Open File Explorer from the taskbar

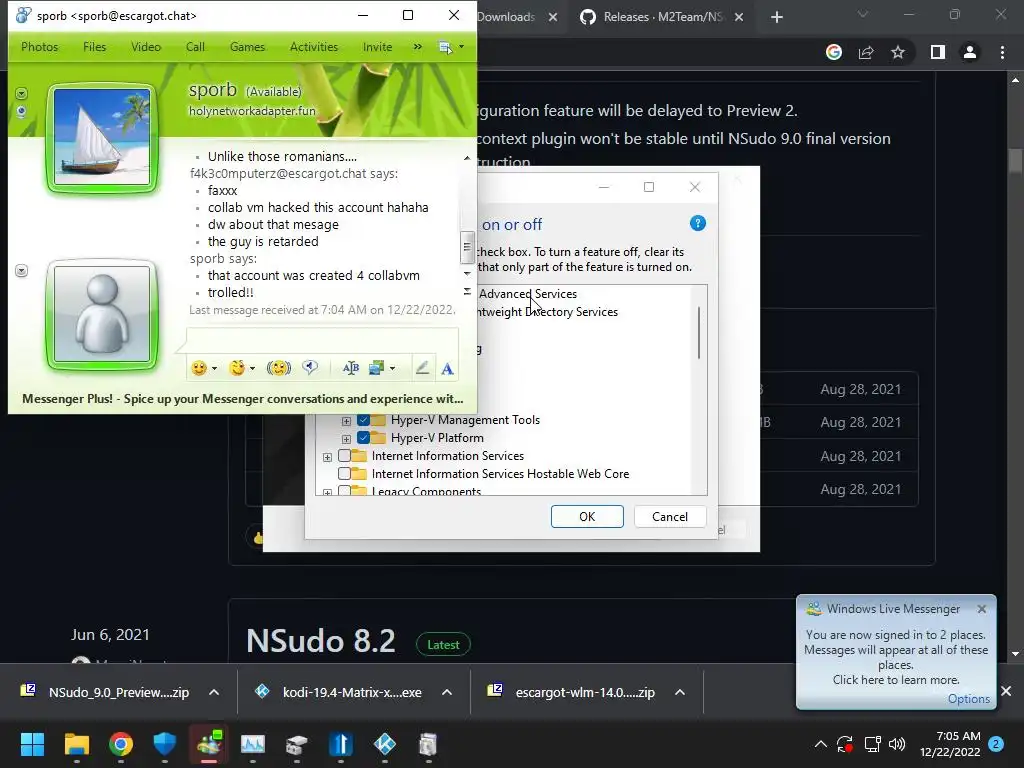point(76,744)
